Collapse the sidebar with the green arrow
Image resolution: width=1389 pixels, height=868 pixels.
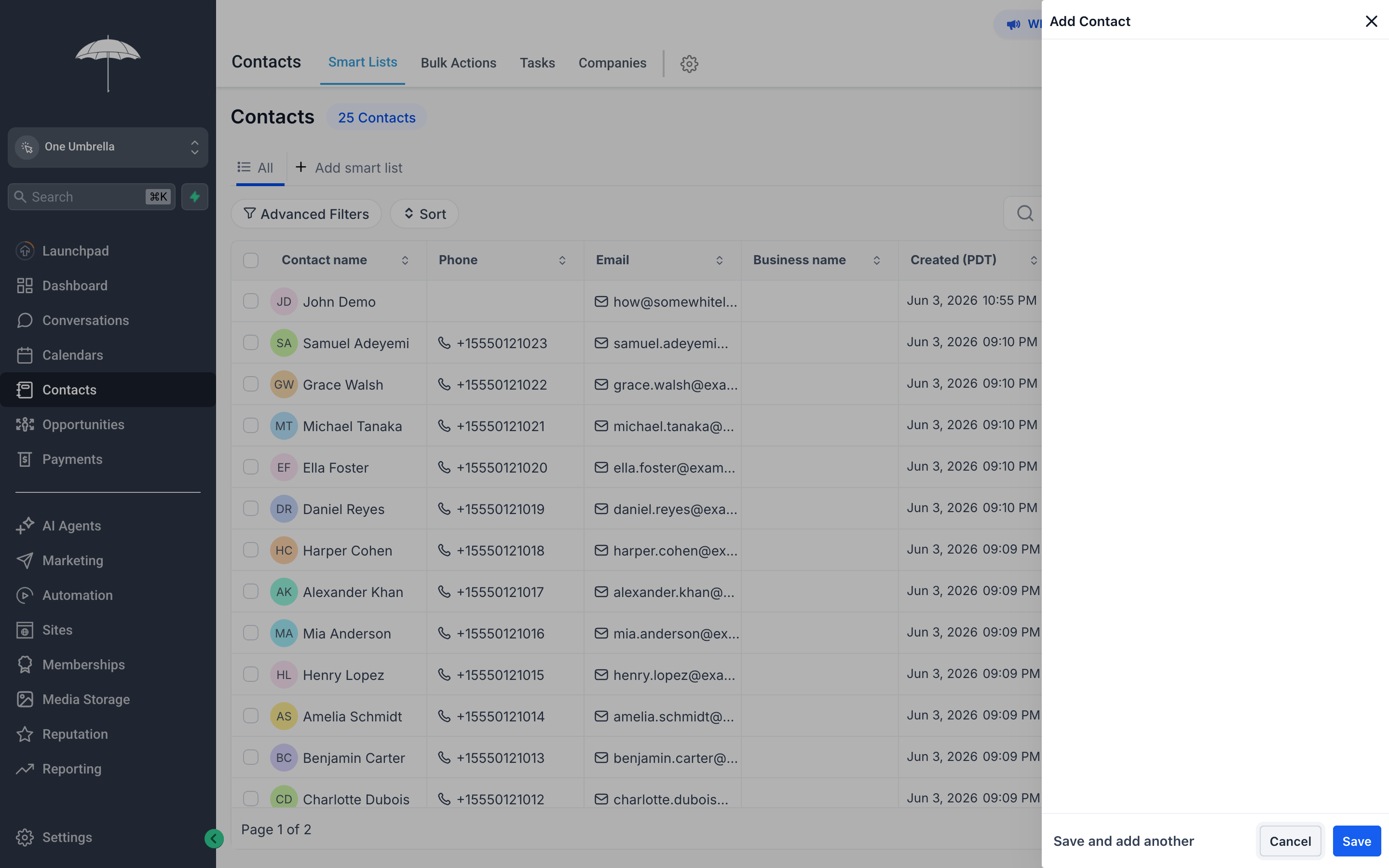214,838
